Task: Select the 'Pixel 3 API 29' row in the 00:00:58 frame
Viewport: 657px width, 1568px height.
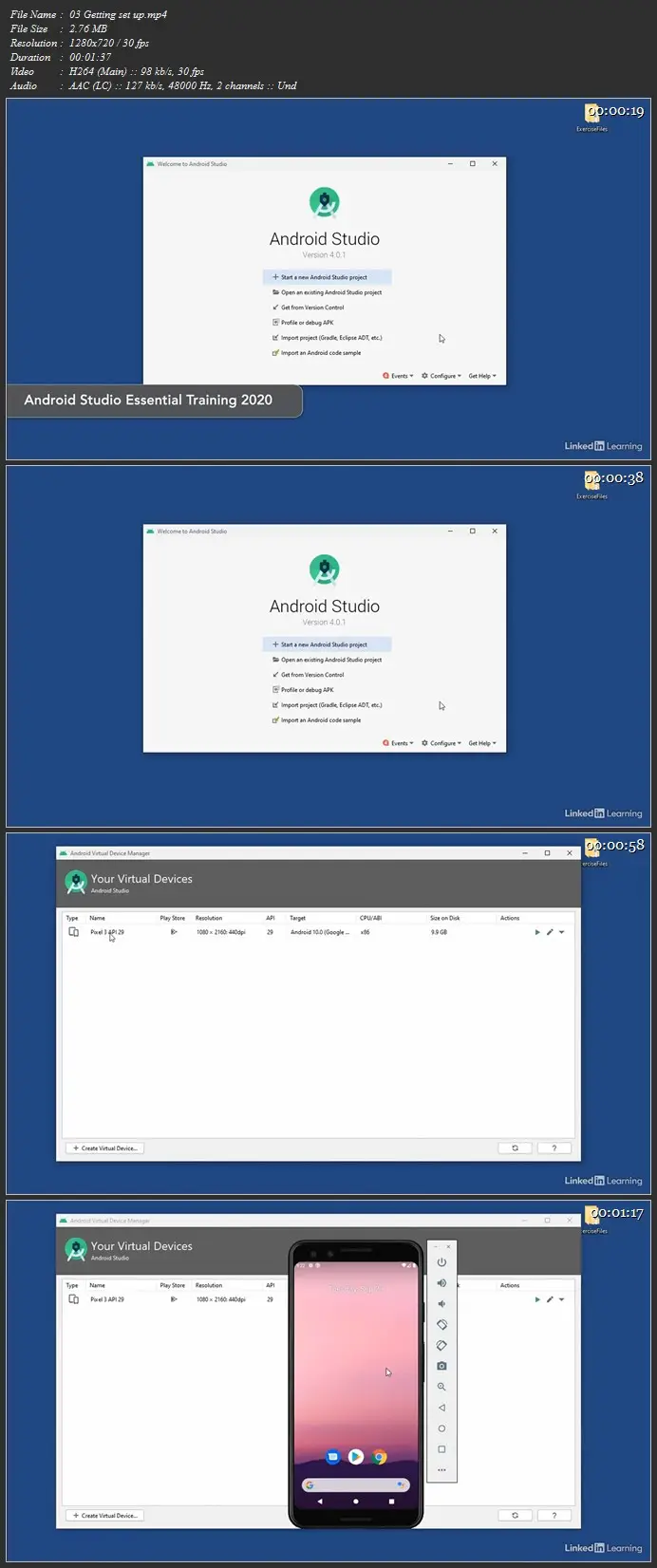Action: point(318,932)
